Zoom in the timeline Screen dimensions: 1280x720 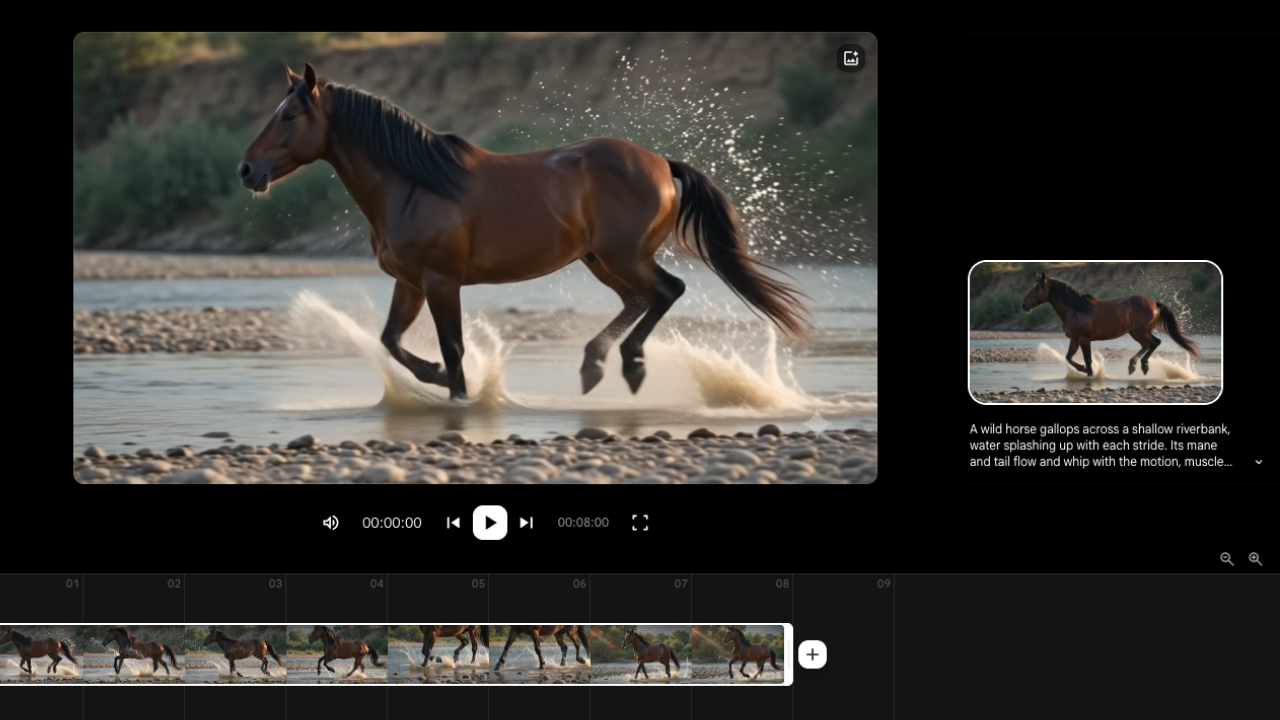tap(1255, 559)
